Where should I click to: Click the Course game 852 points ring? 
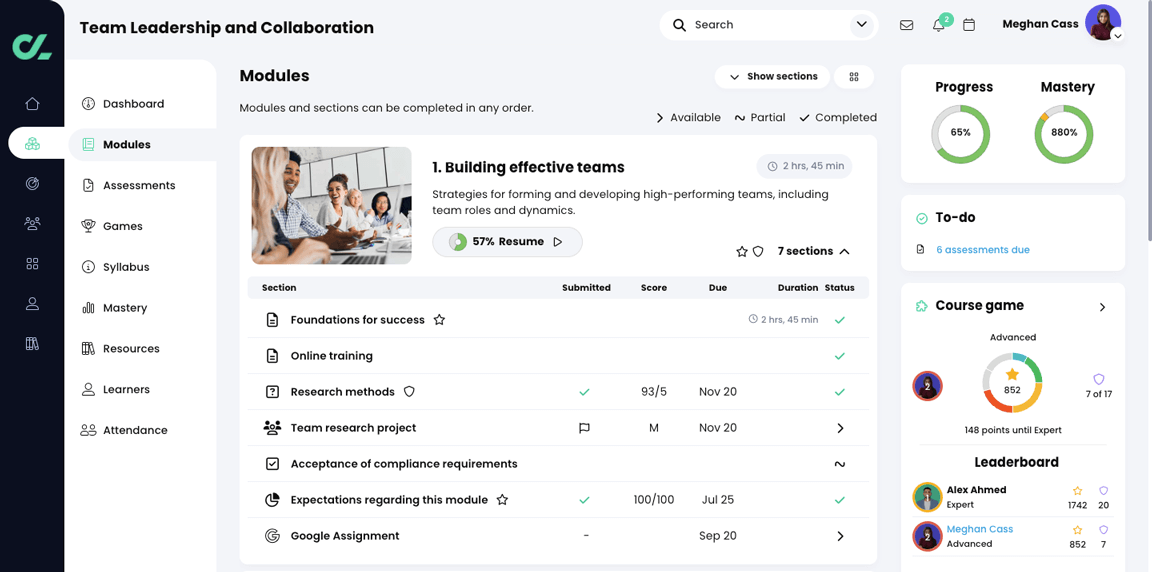(x=1012, y=383)
